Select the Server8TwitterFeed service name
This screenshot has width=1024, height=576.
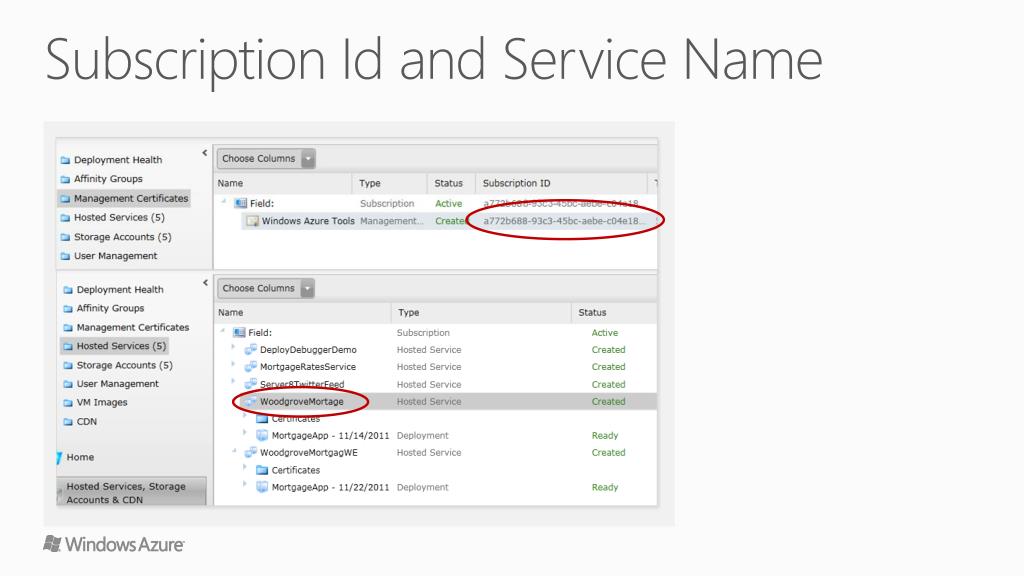pyautogui.click(x=302, y=385)
